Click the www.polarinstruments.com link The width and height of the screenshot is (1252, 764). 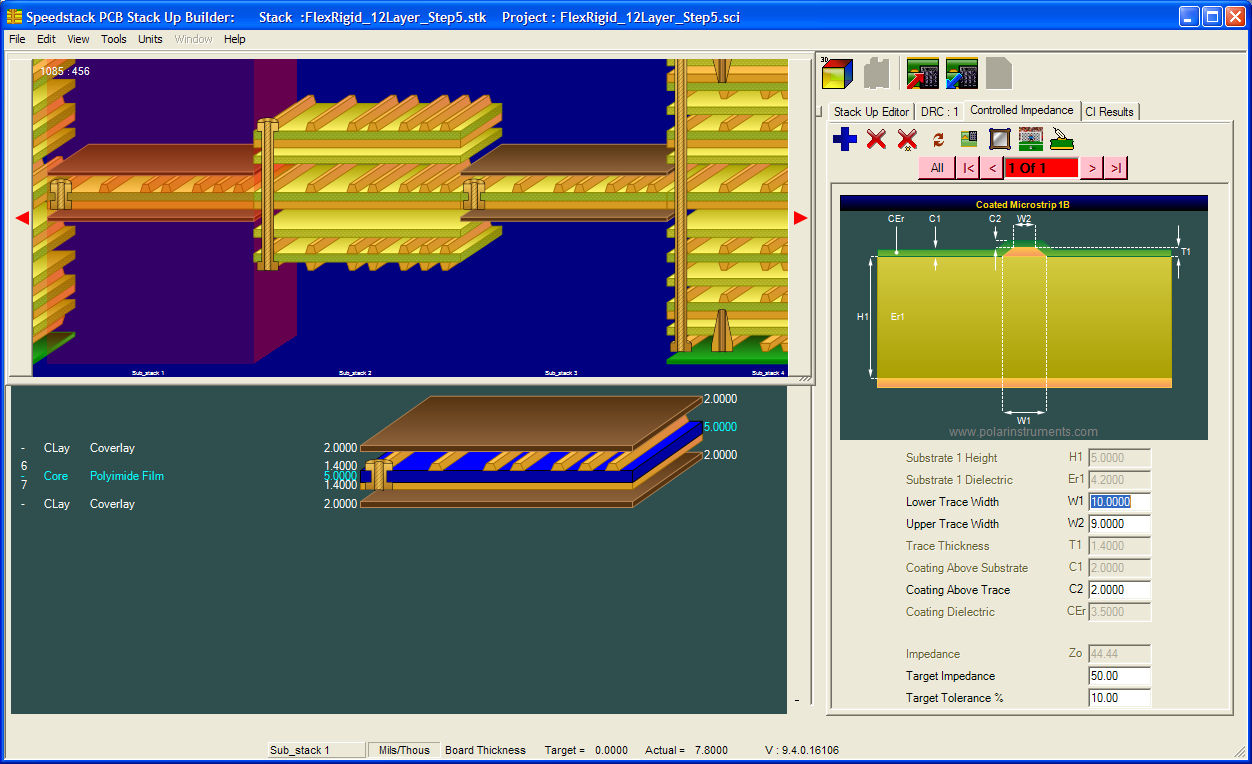tap(1023, 432)
